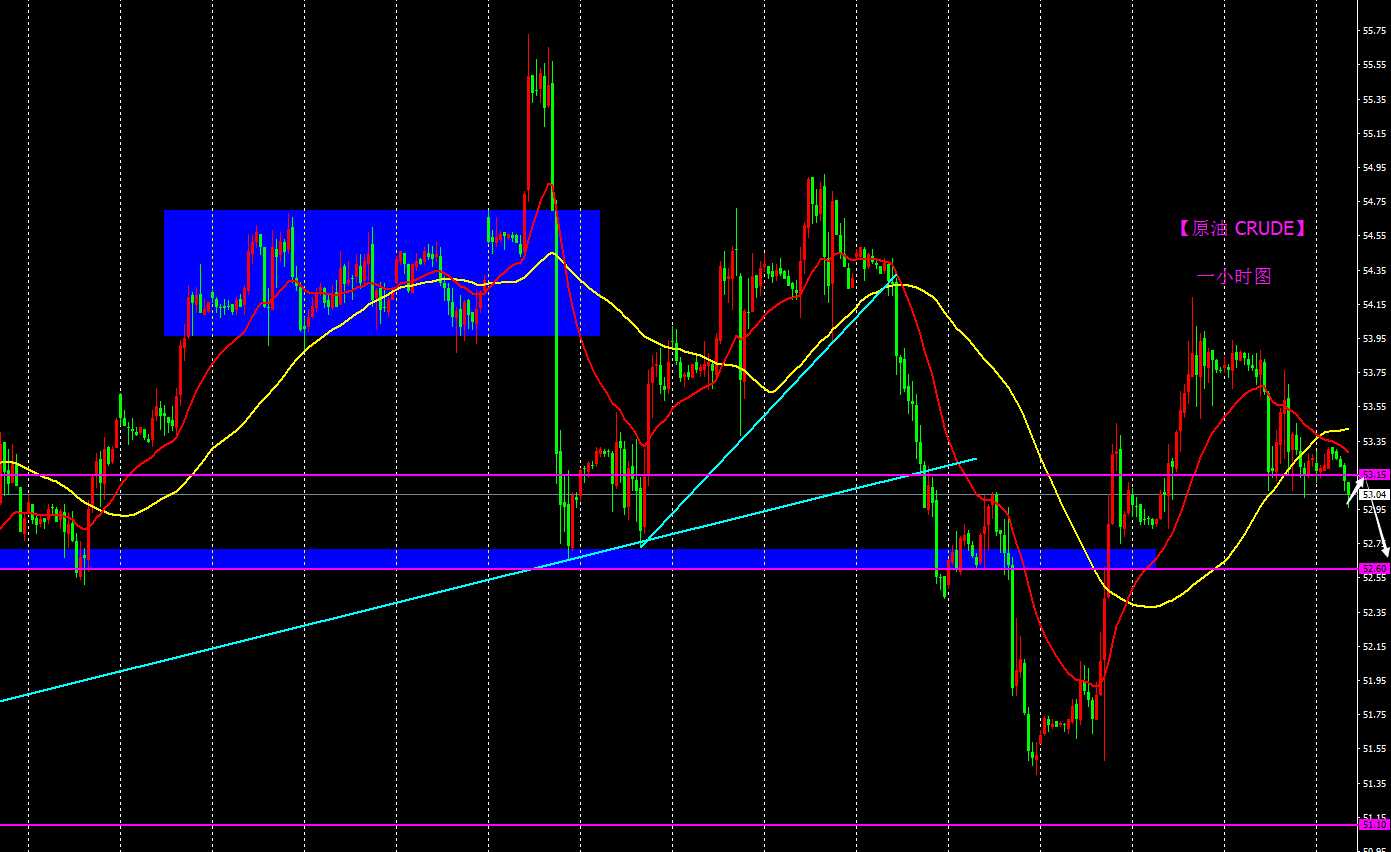
Task: Click the 51.55 price axis label
Action: point(1374,749)
